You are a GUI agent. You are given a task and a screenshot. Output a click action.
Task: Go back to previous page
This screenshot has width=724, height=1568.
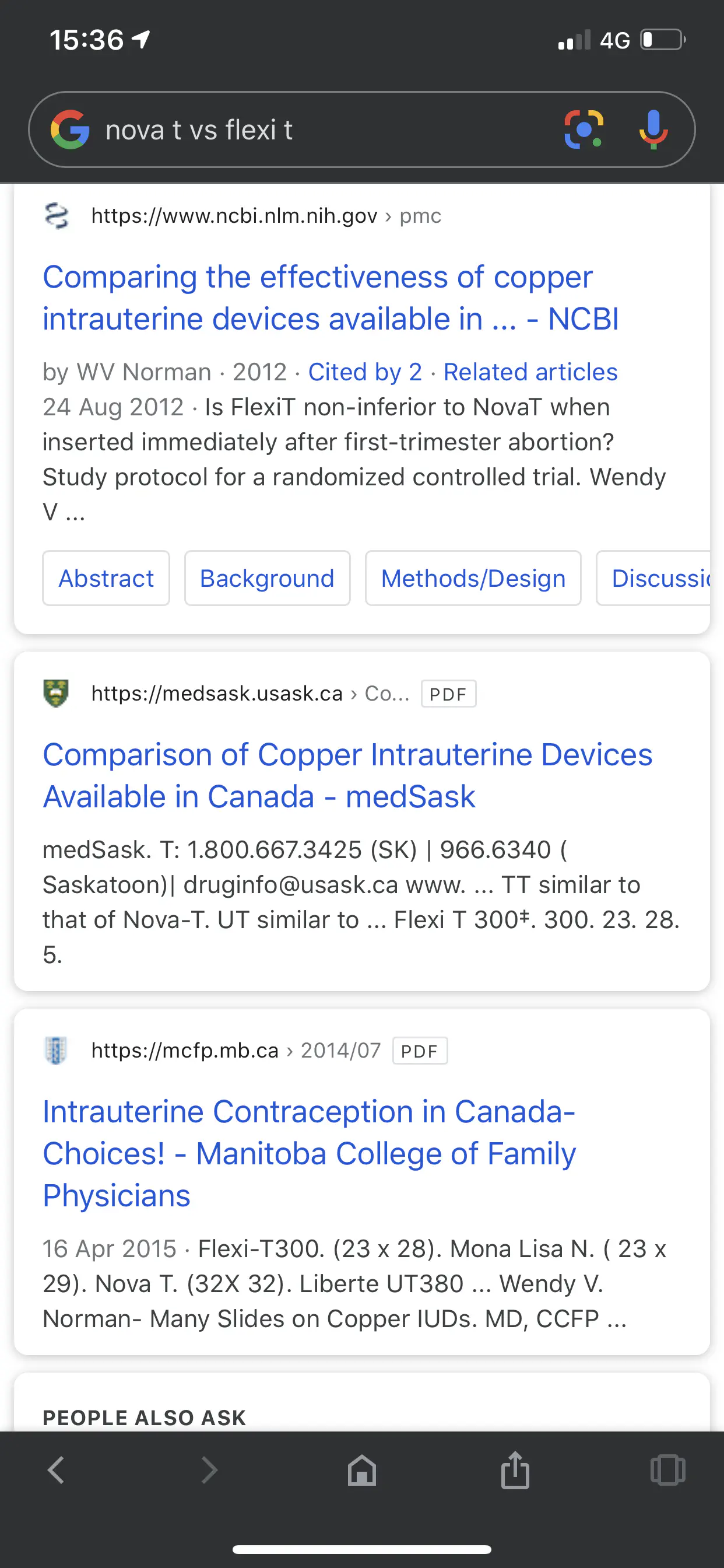[x=56, y=1470]
